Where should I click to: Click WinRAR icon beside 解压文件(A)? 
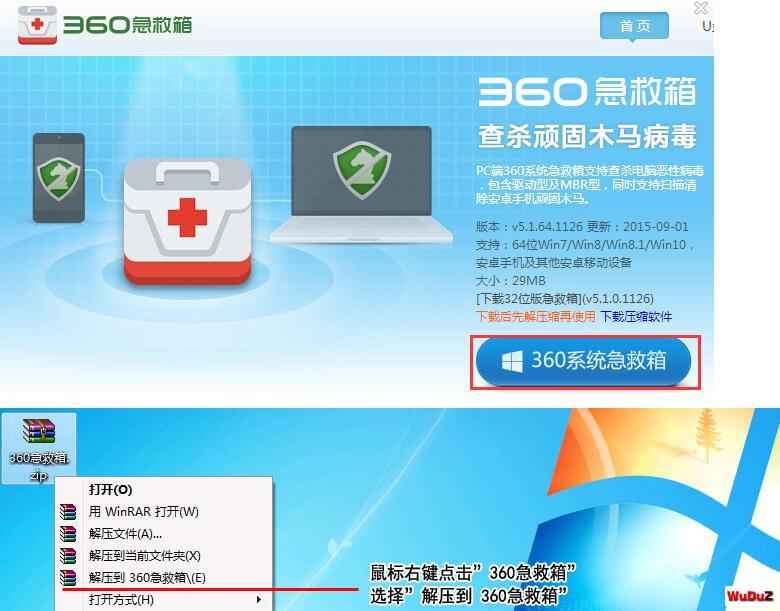click(68, 534)
